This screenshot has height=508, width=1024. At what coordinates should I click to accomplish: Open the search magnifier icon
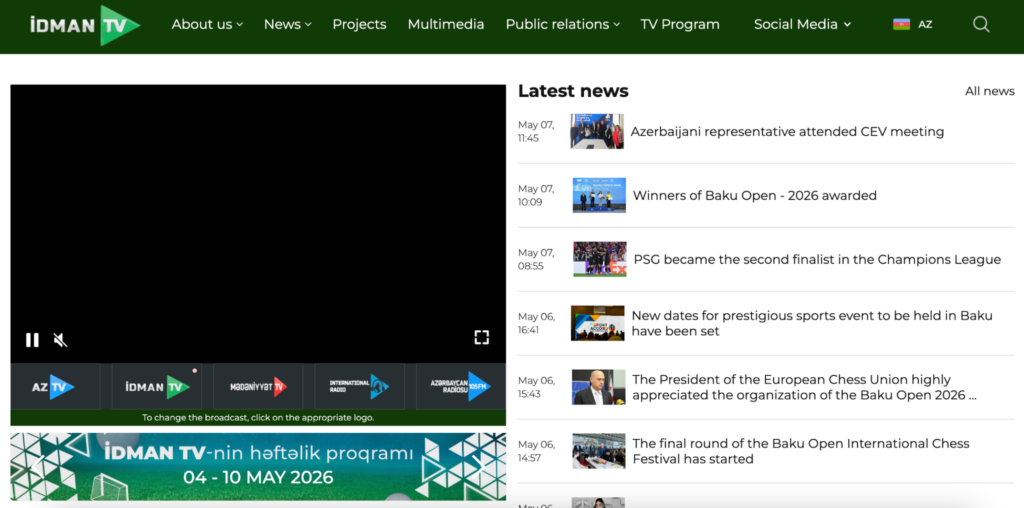click(x=981, y=25)
